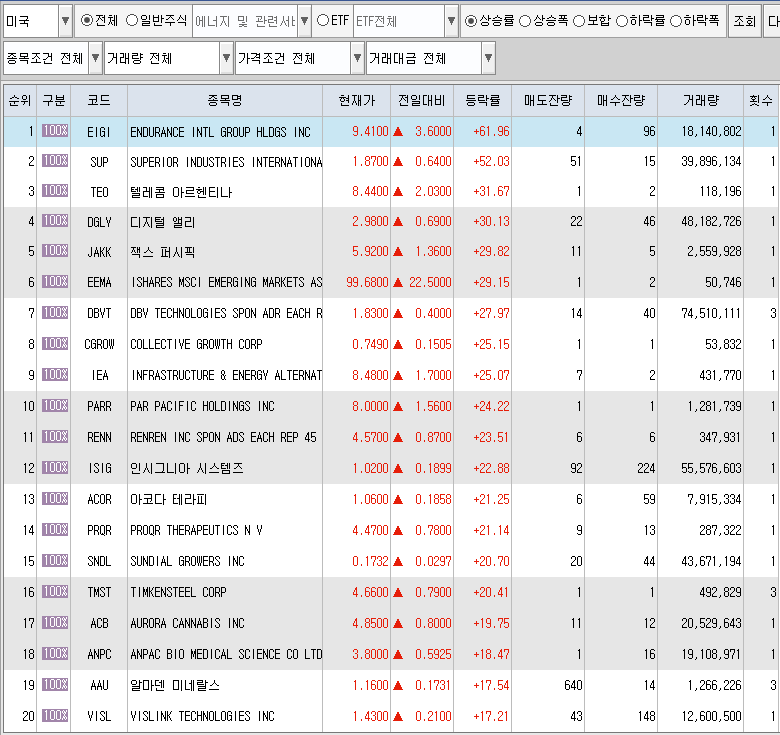The width and height of the screenshot is (780, 735).
Task: Click the 100% badge in JAKK row
Action: 55,250
